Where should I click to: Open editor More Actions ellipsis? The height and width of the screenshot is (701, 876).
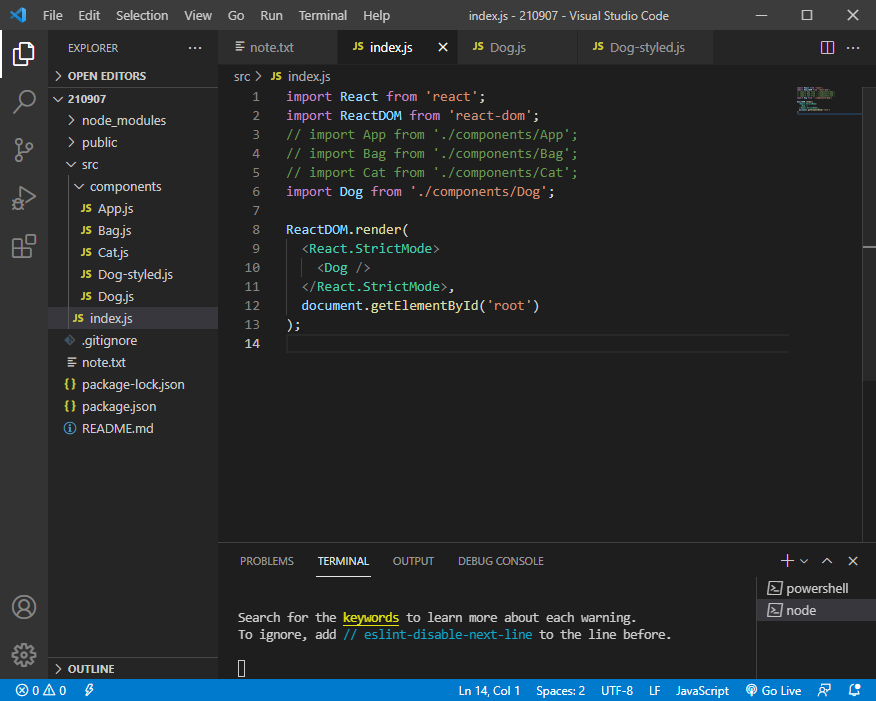pyautogui.click(x=853, y=48)
